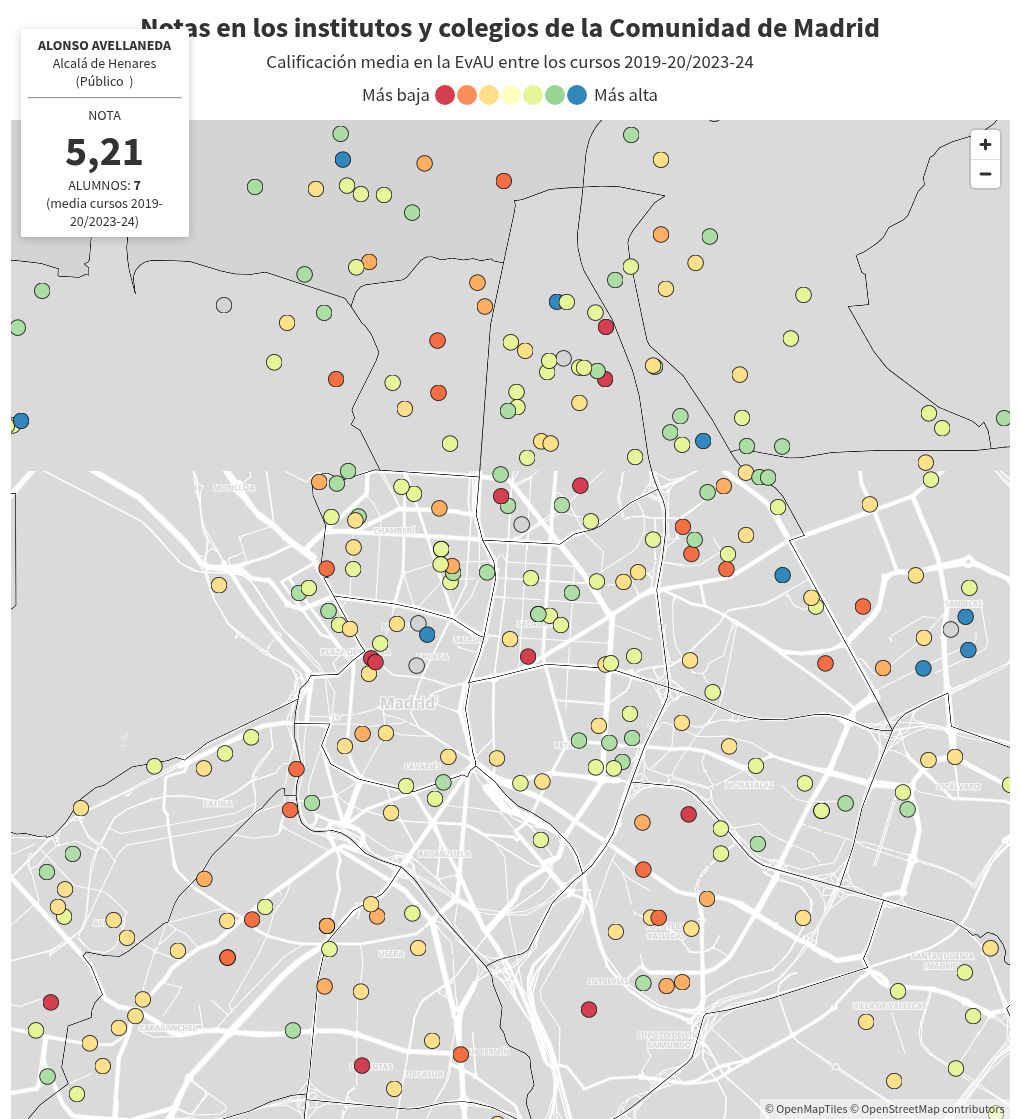Select the light orange legend swatch
The height and width of the screenshot is (1119, 1020).
pos(489,95)
